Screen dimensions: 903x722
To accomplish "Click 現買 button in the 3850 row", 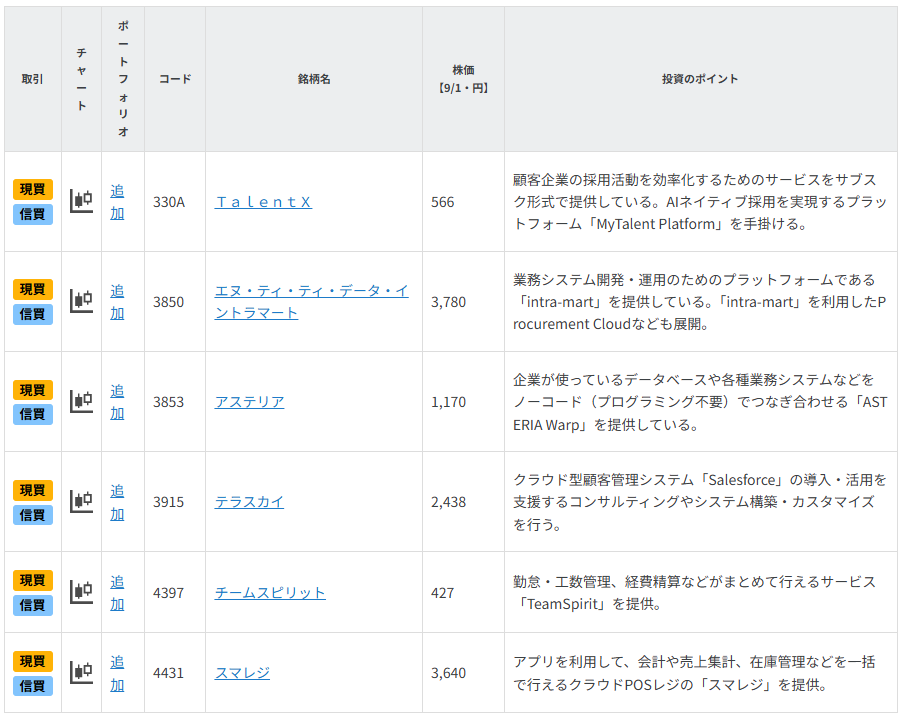I will click(33, 289).
